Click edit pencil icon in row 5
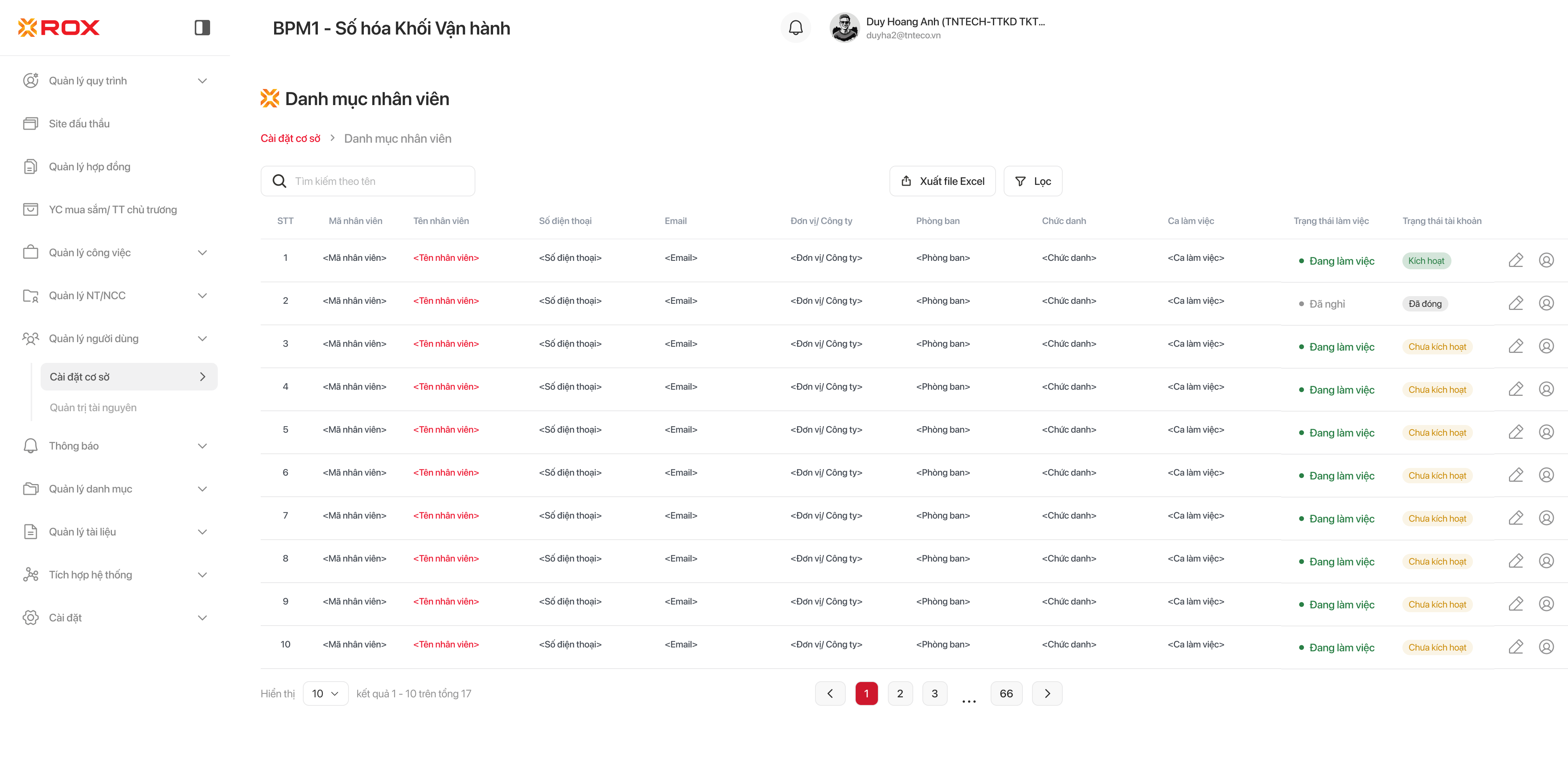 (x=1515, y=432)
